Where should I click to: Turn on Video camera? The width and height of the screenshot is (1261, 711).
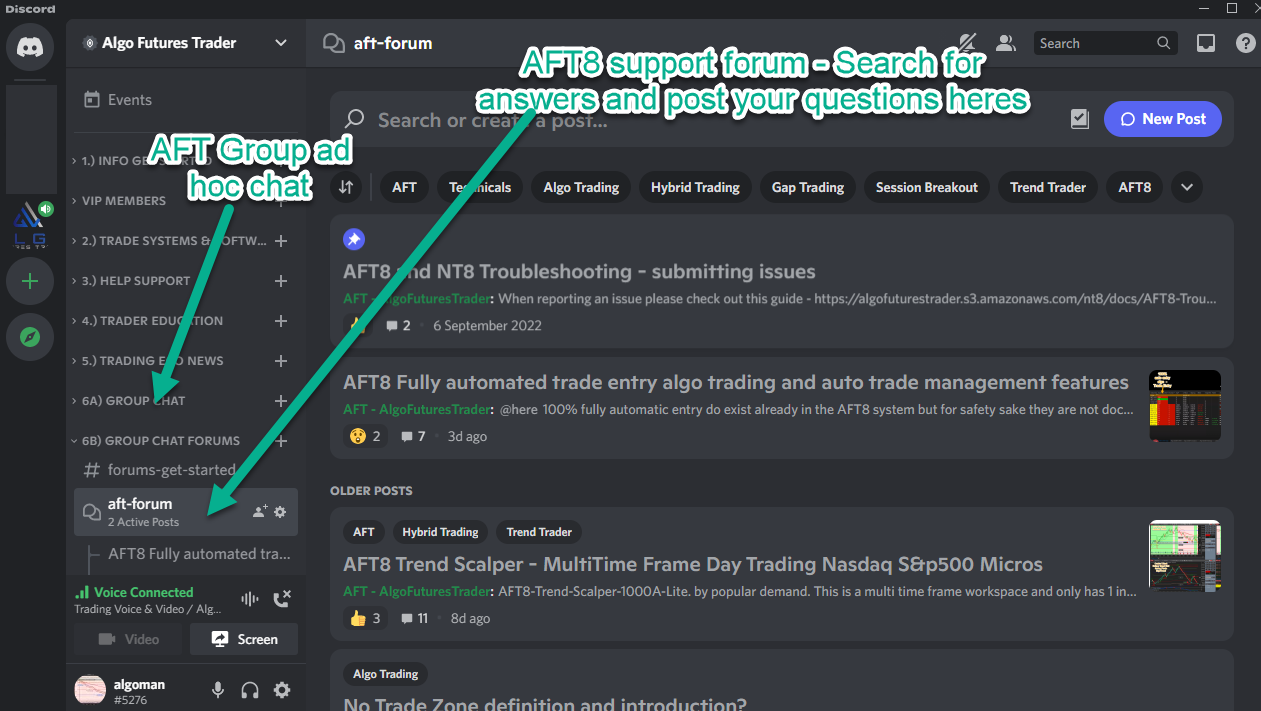[x=128, y=639]
